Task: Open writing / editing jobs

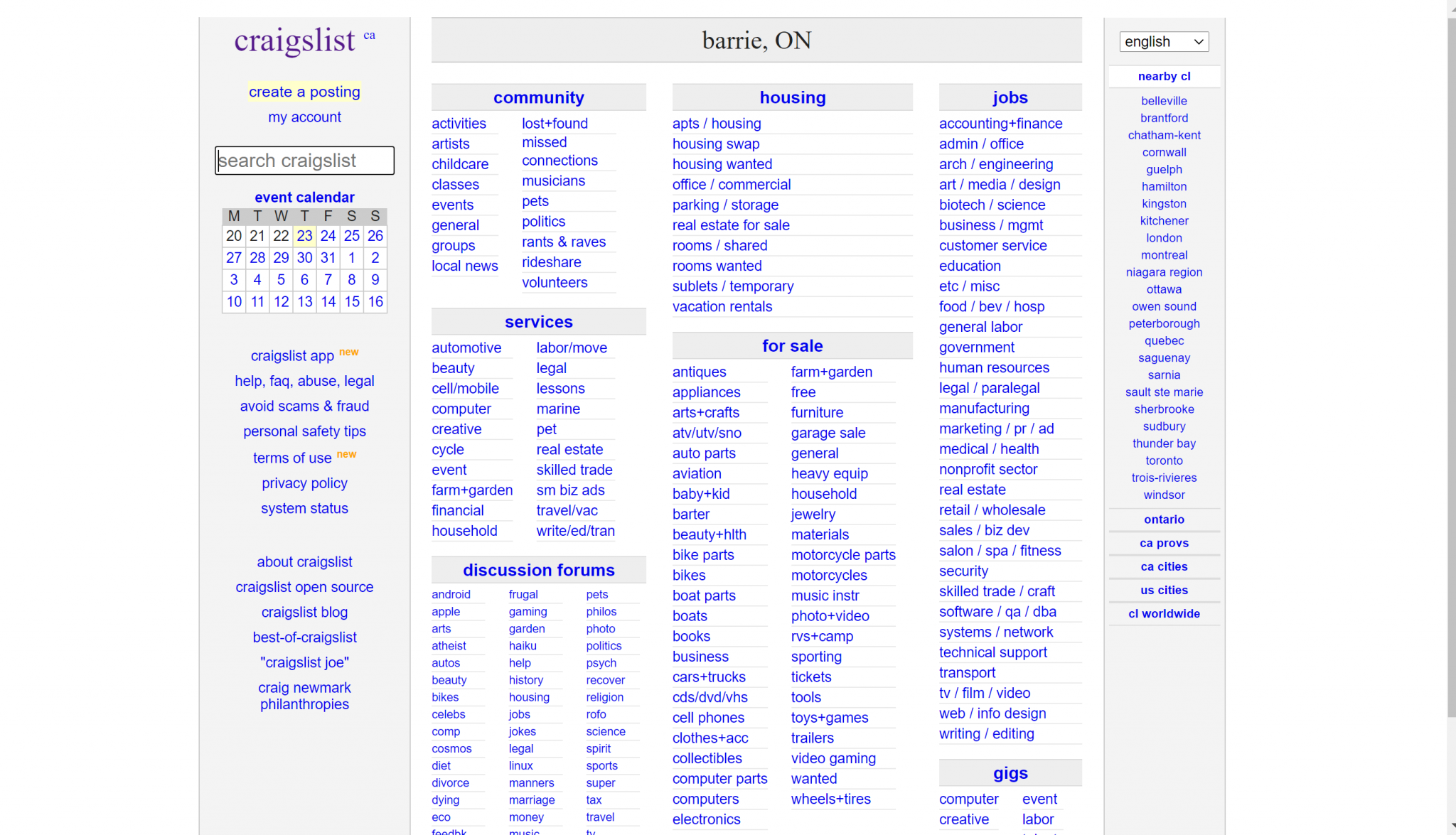Action: point(986,734)
